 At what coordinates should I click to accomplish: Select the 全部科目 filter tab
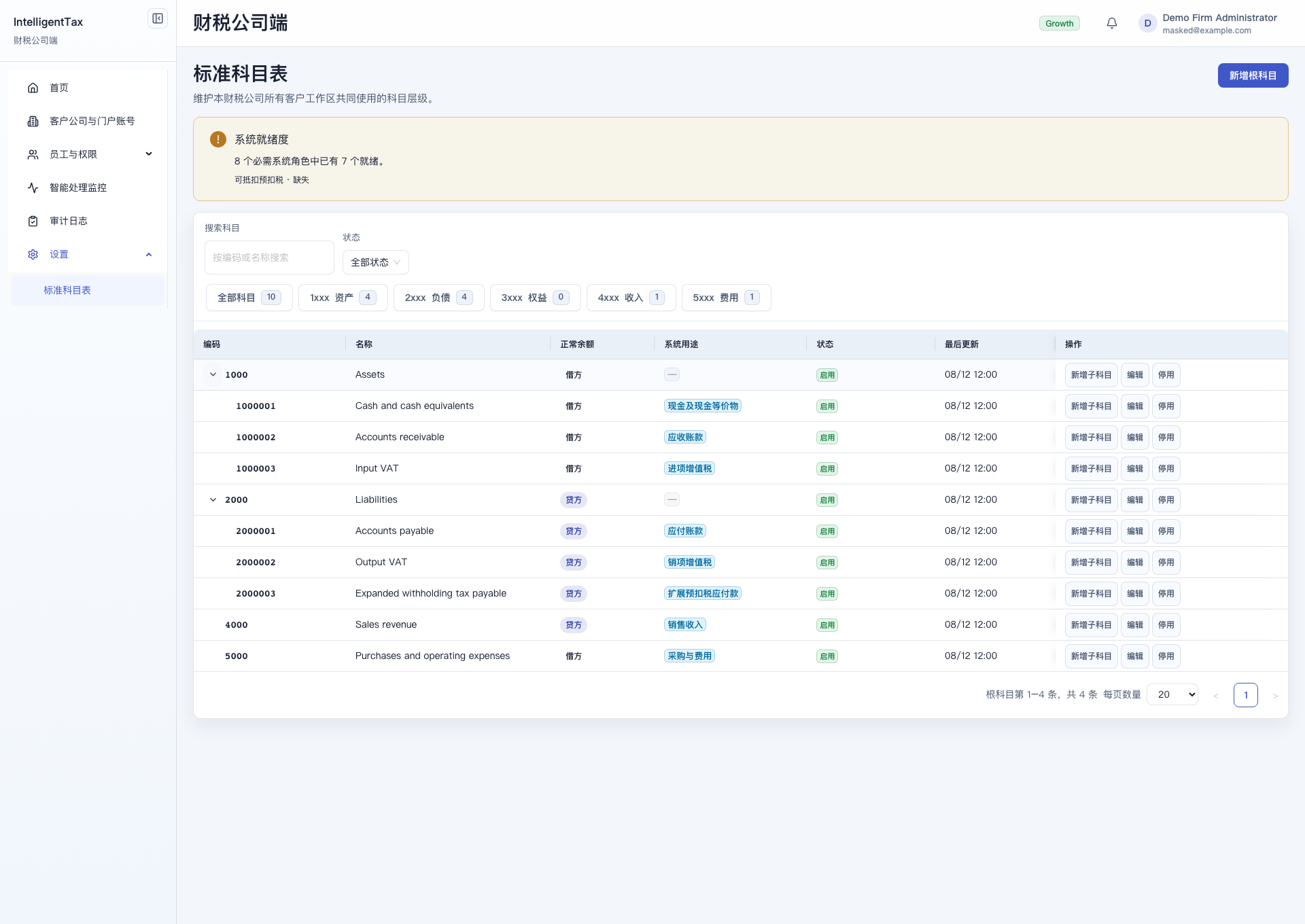click(x=249, y=298)
